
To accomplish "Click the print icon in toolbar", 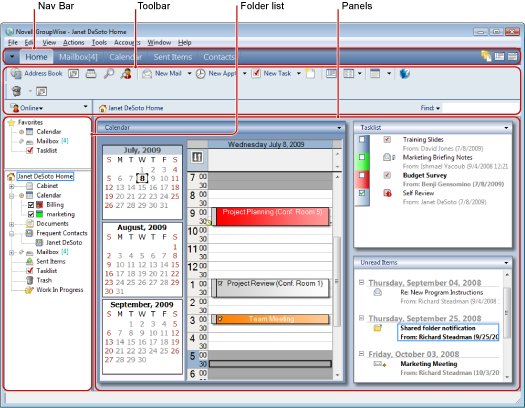I will click(x=91, y=73).
